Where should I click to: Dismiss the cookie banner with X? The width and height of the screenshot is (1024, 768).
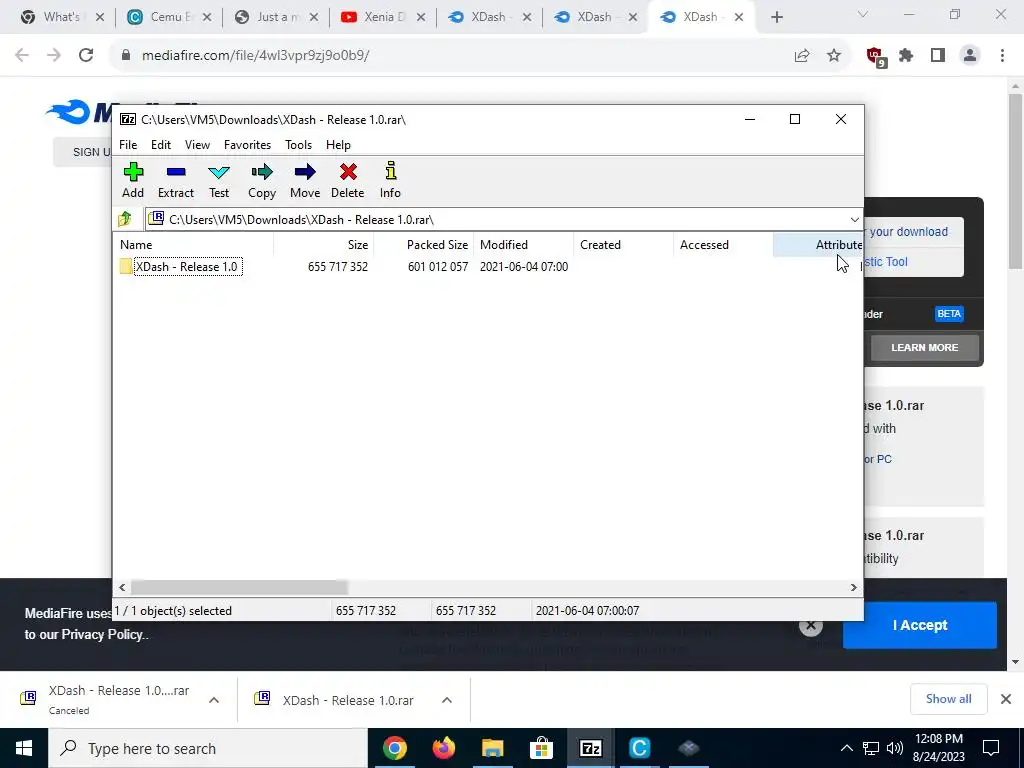coord(810,625)
